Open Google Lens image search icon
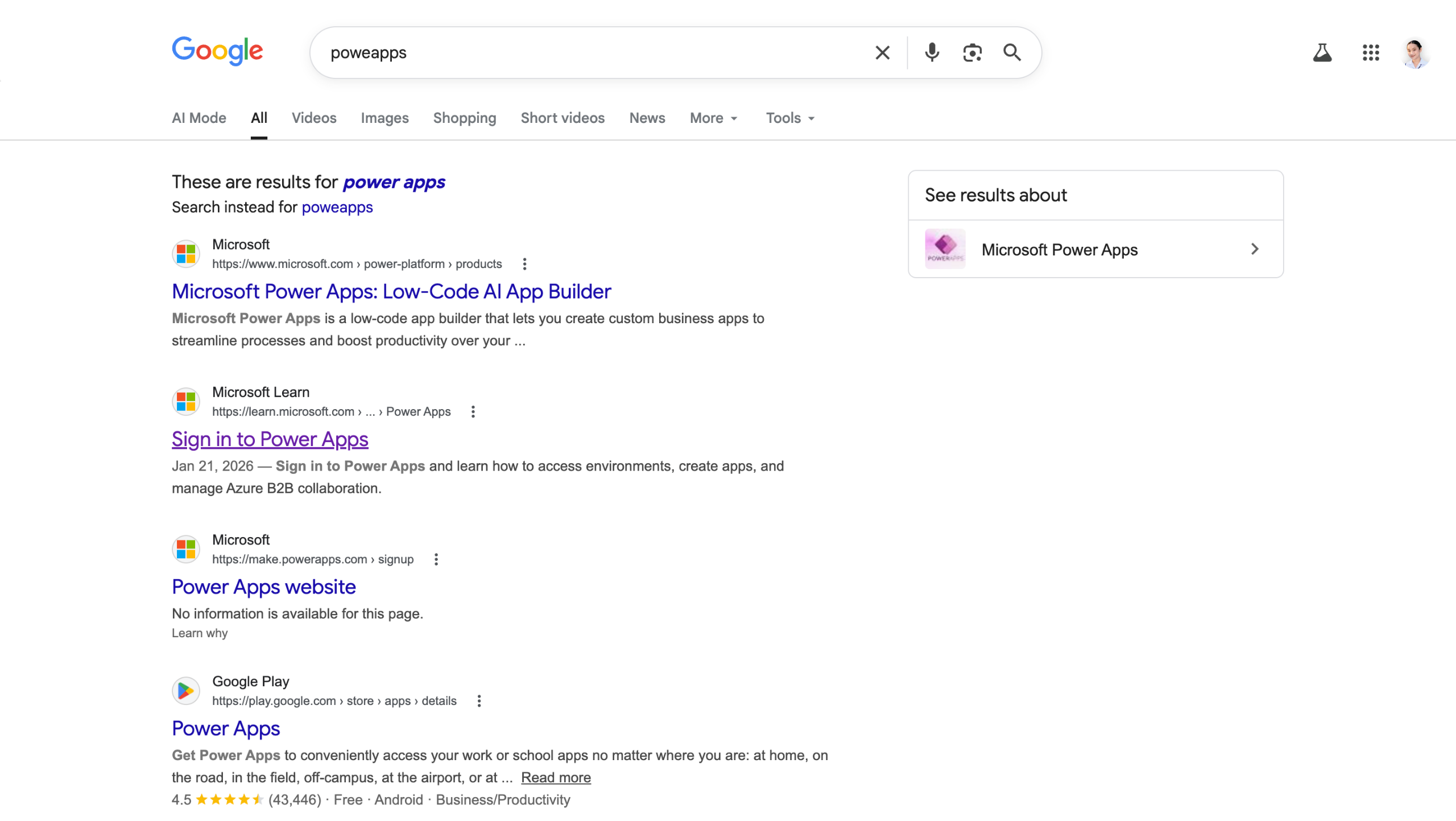The width and height of the screenshot is (1456, 821). coord(972,53)
